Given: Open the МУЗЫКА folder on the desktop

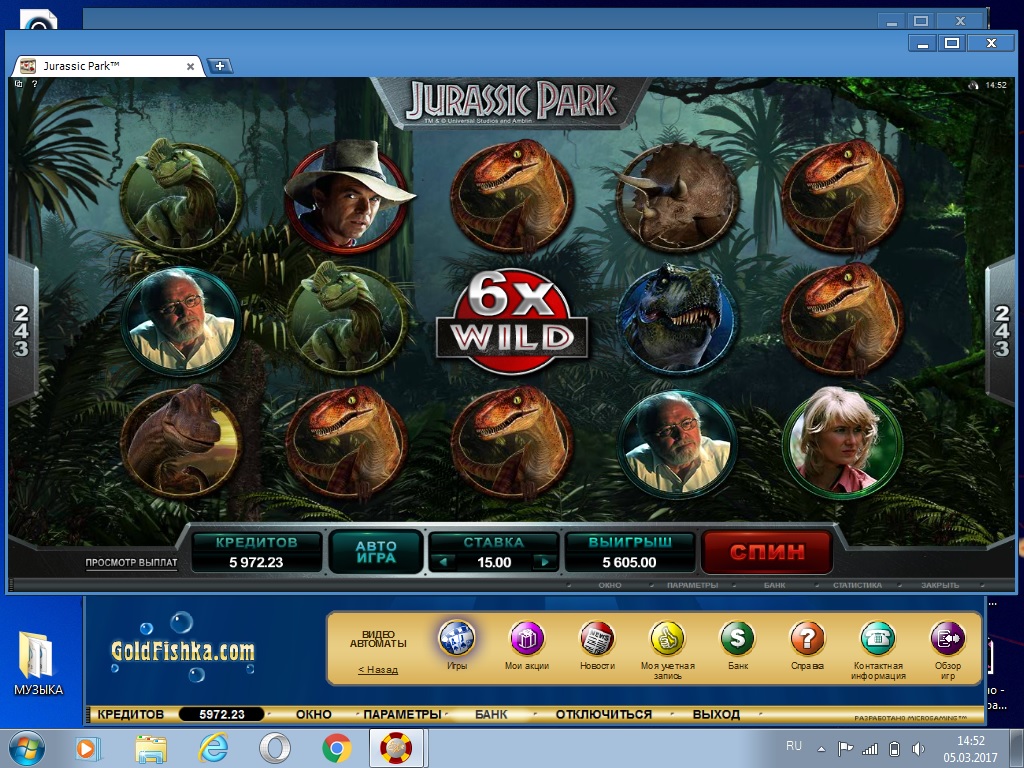Looking at the screenshot, I should [x=39, y=662].
